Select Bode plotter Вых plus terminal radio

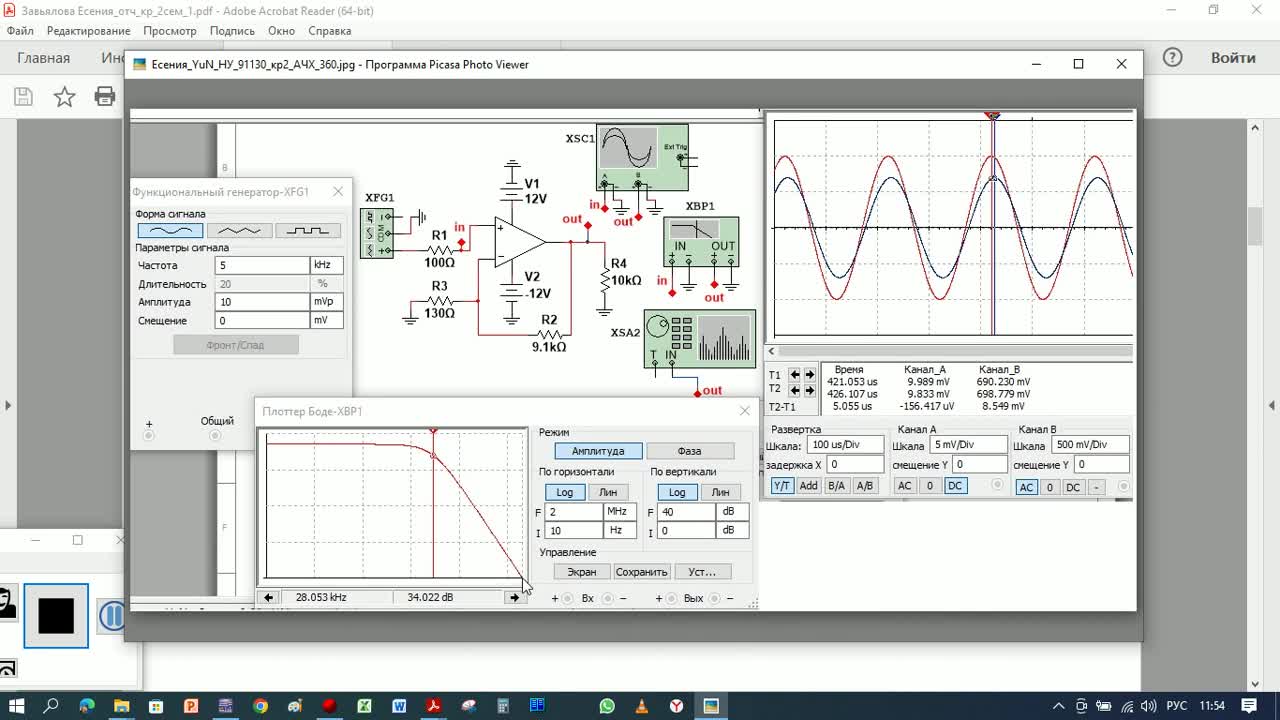671,598
